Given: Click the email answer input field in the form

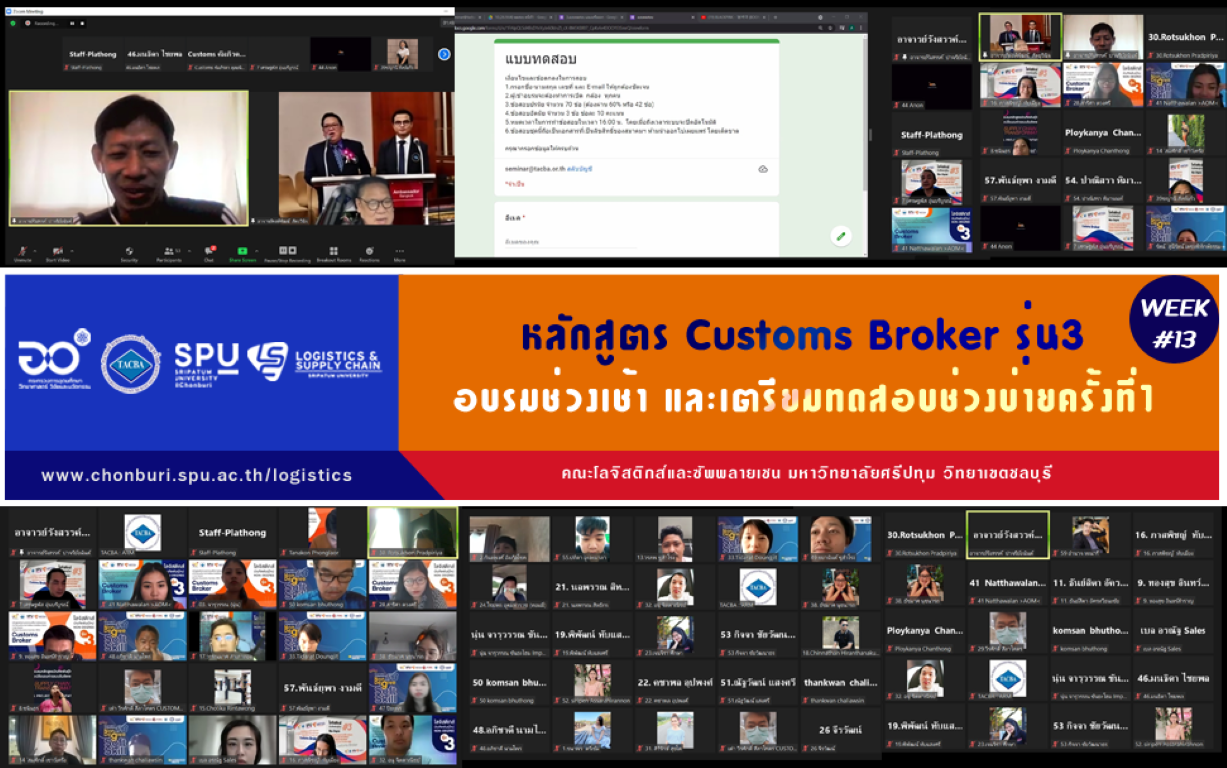Looking at the screenshot, I should click(570, 241).
